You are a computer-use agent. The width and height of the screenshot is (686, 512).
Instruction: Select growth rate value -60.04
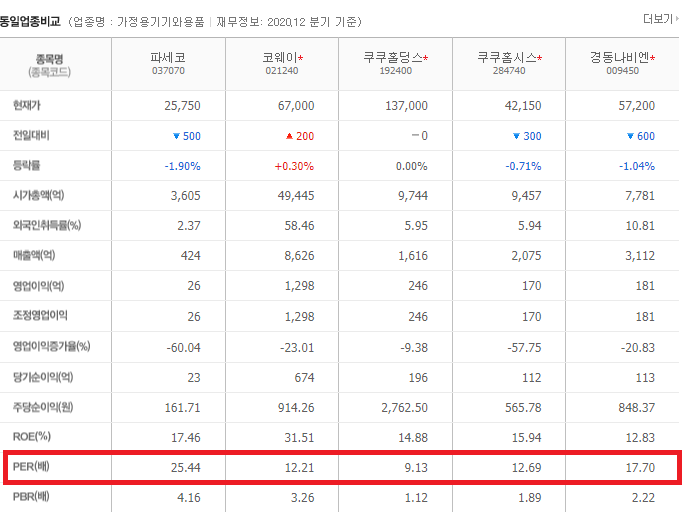click(183, 348)
